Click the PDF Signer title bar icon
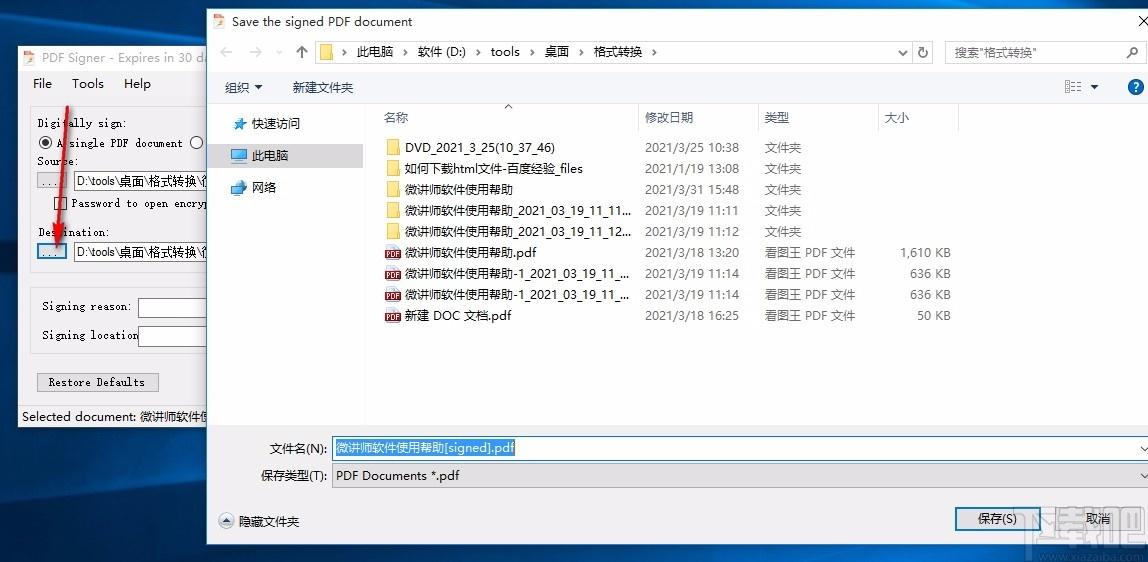Viewport: 1148px width, 562px height. 29,58
